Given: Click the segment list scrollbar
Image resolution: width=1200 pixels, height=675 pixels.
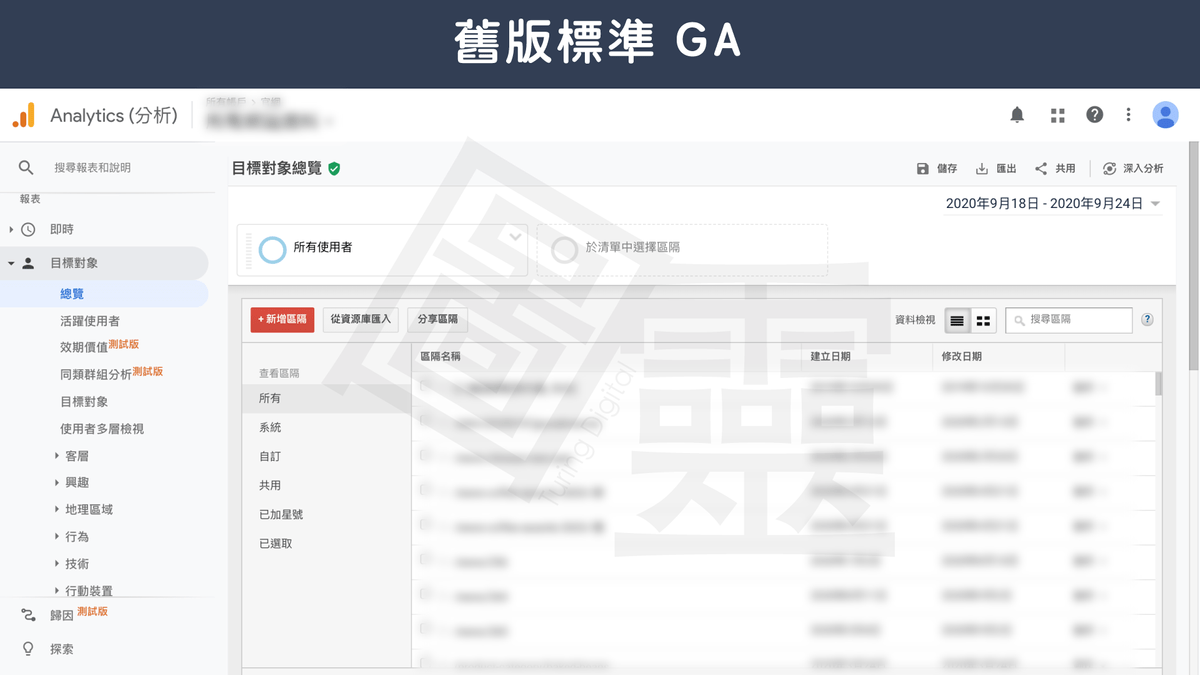Looking at the screenshot, I should tap(1158, 383).
